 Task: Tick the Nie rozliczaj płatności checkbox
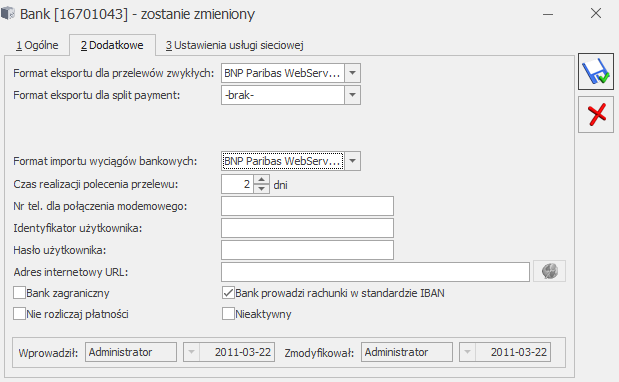click(x=19, y=314)
